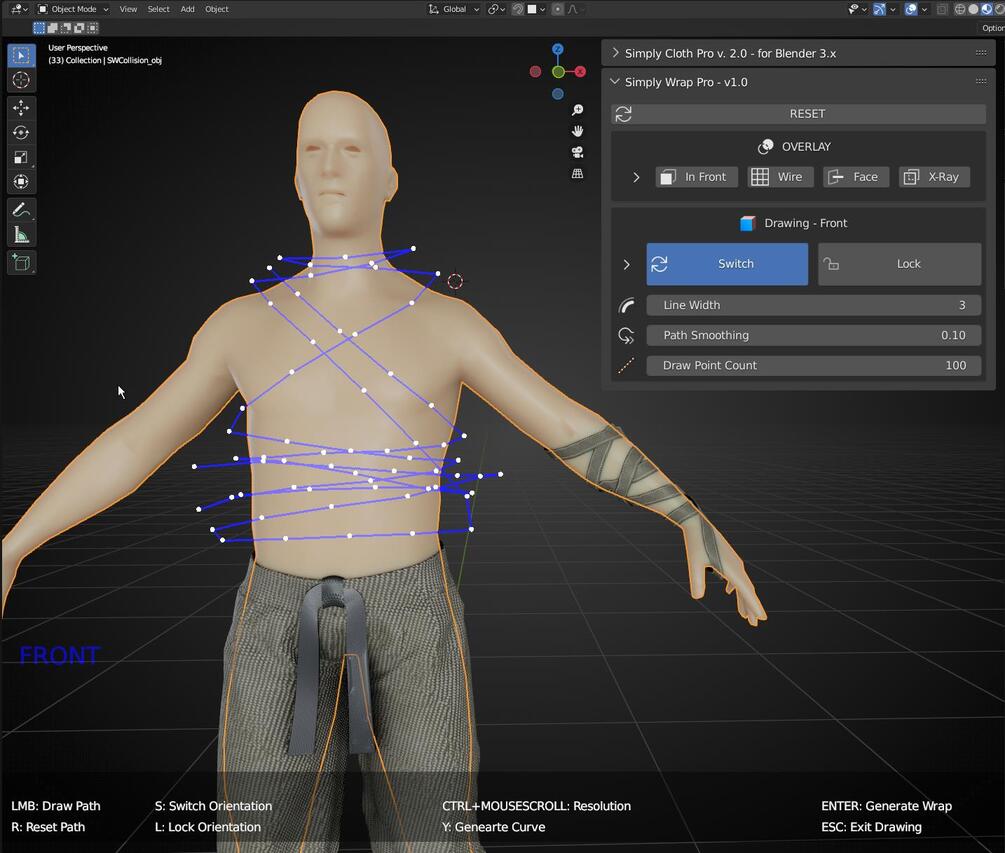Expand the chevron beside In Front

[636, 178]
